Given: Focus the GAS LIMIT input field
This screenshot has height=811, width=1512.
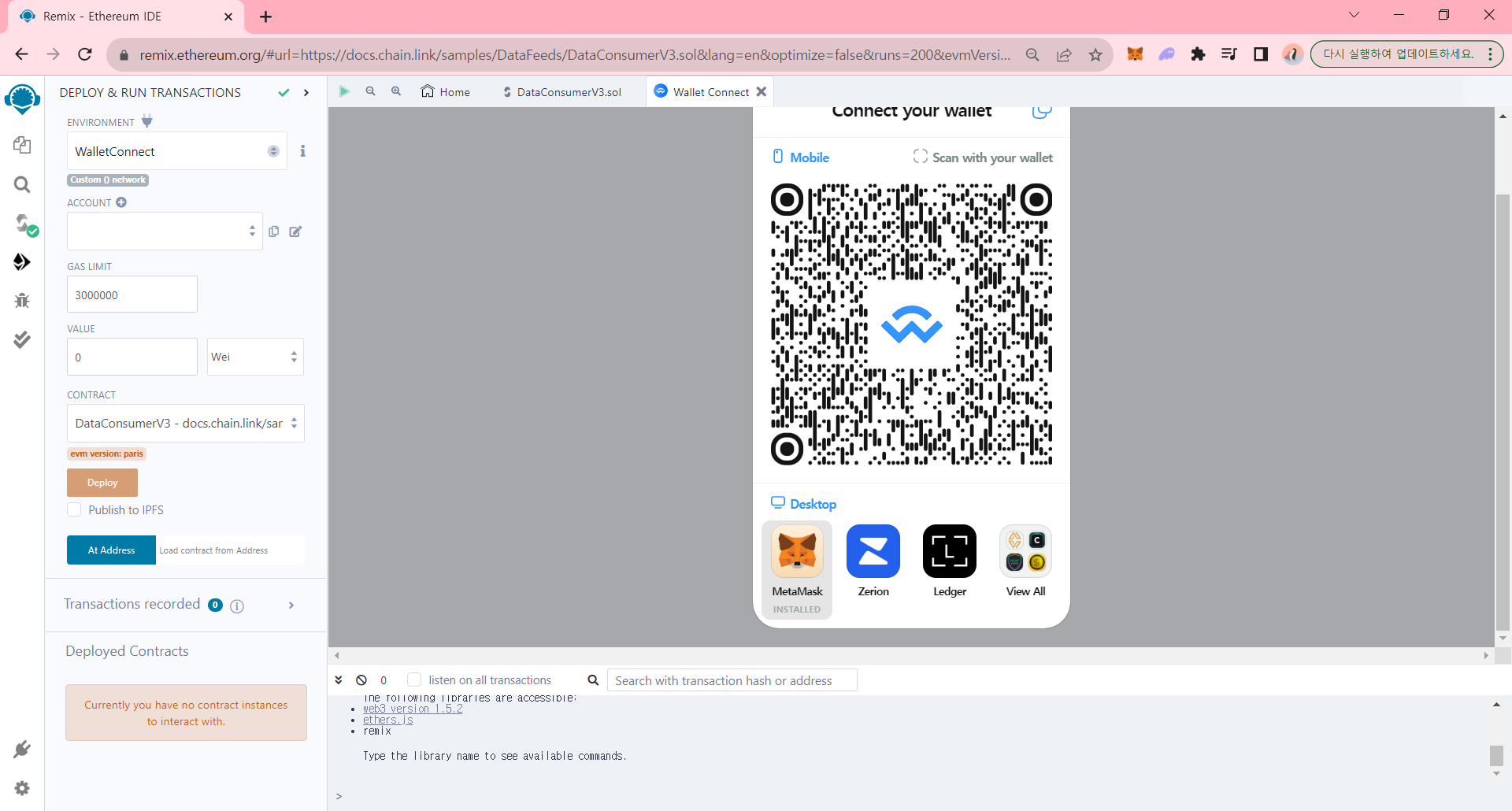Looking at the screenshot, I should click(x=132, y=294).
